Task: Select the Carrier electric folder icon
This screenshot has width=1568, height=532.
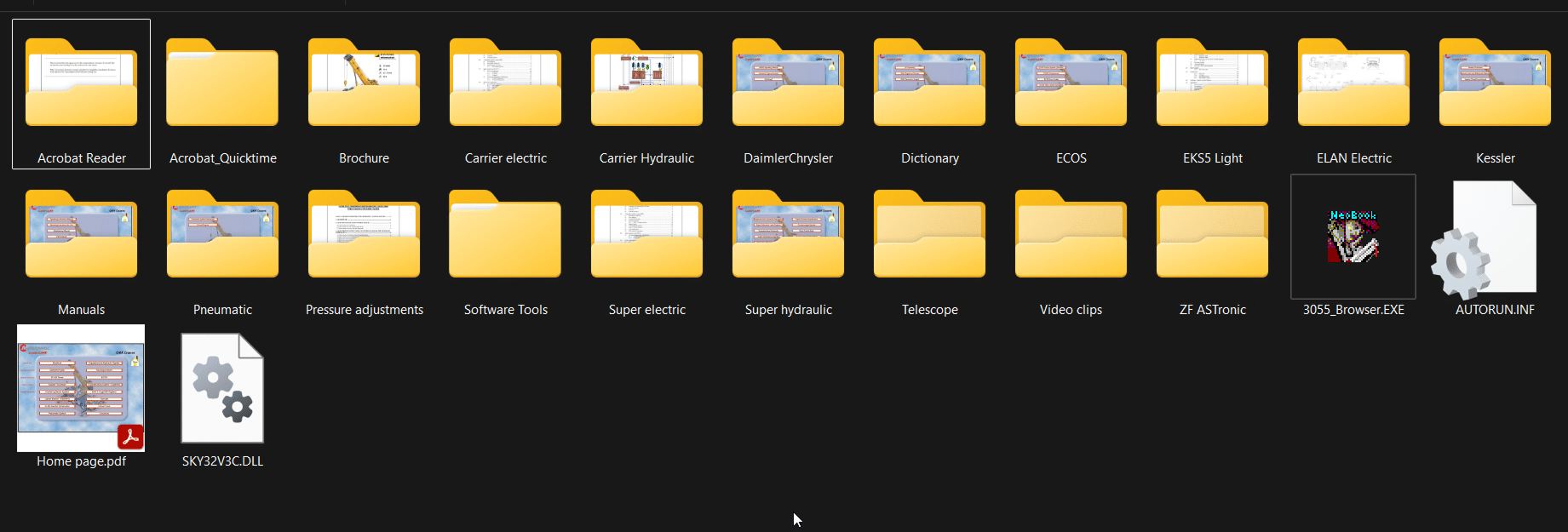Action: (506, 83)
